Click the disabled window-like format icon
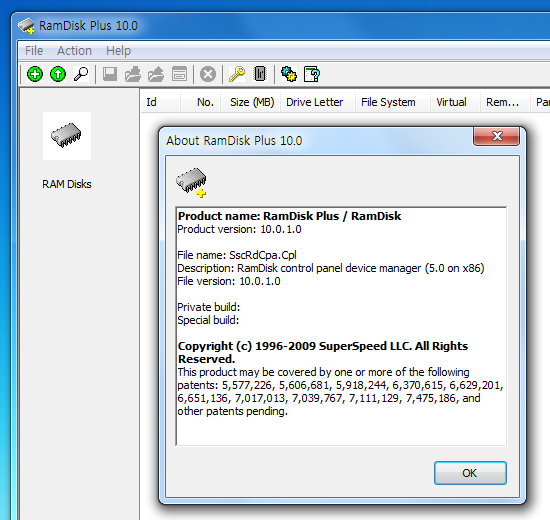 (180, 74)
